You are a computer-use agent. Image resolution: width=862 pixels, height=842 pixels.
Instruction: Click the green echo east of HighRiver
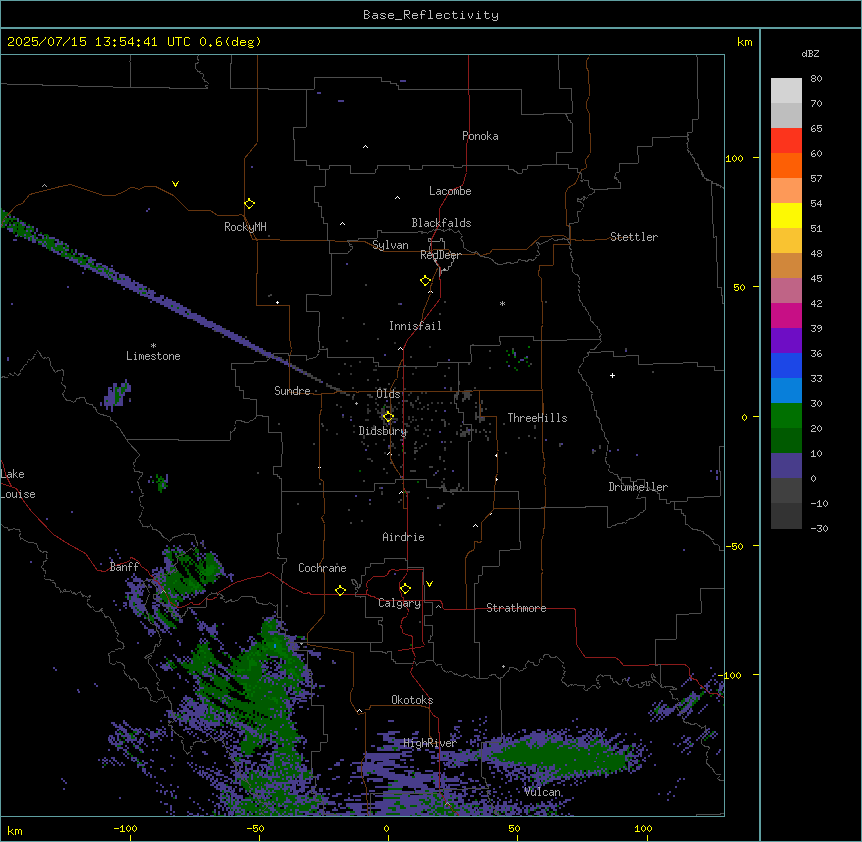click(561, 756)
